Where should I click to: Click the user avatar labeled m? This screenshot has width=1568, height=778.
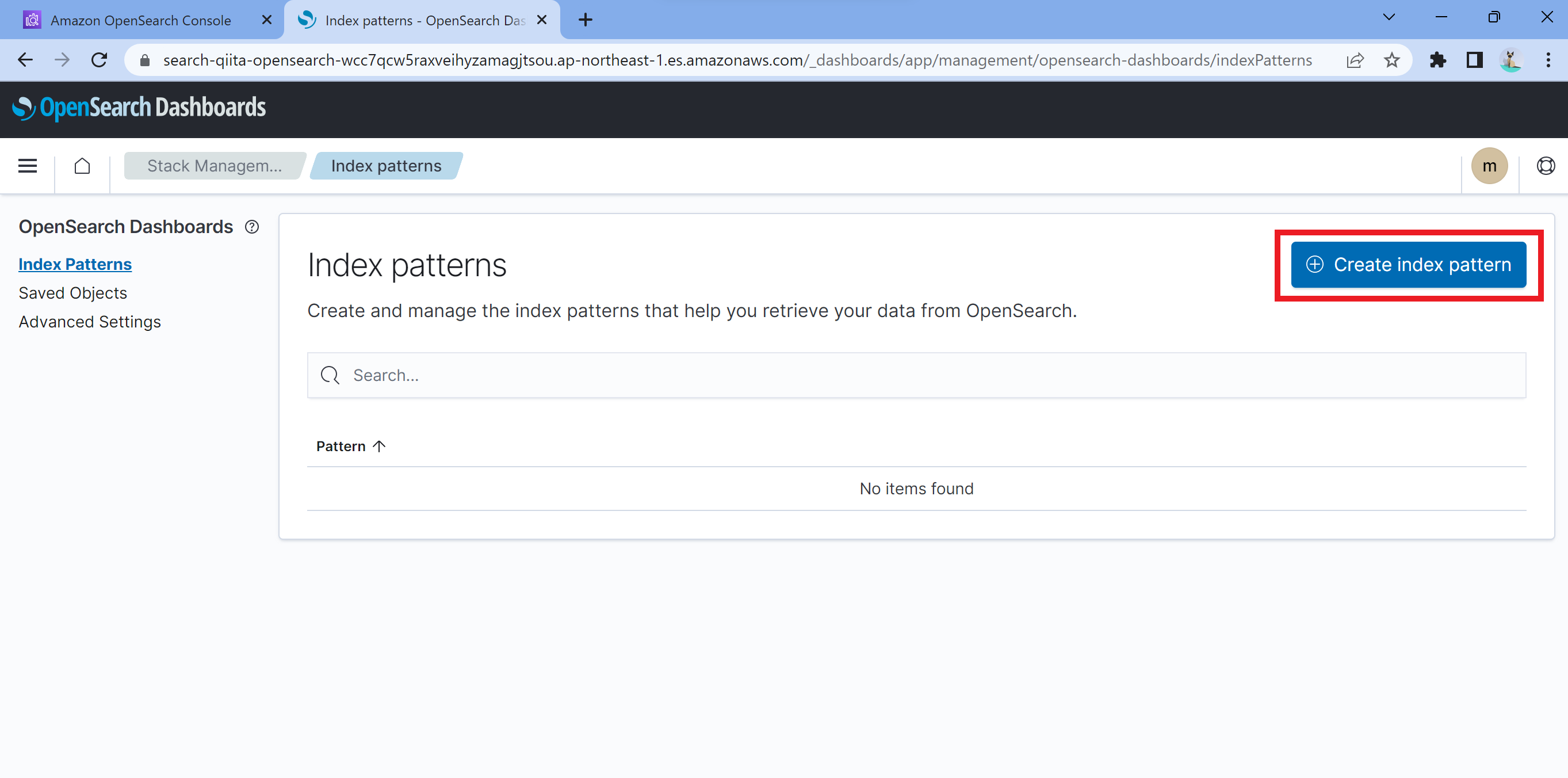pos(1489,166)
